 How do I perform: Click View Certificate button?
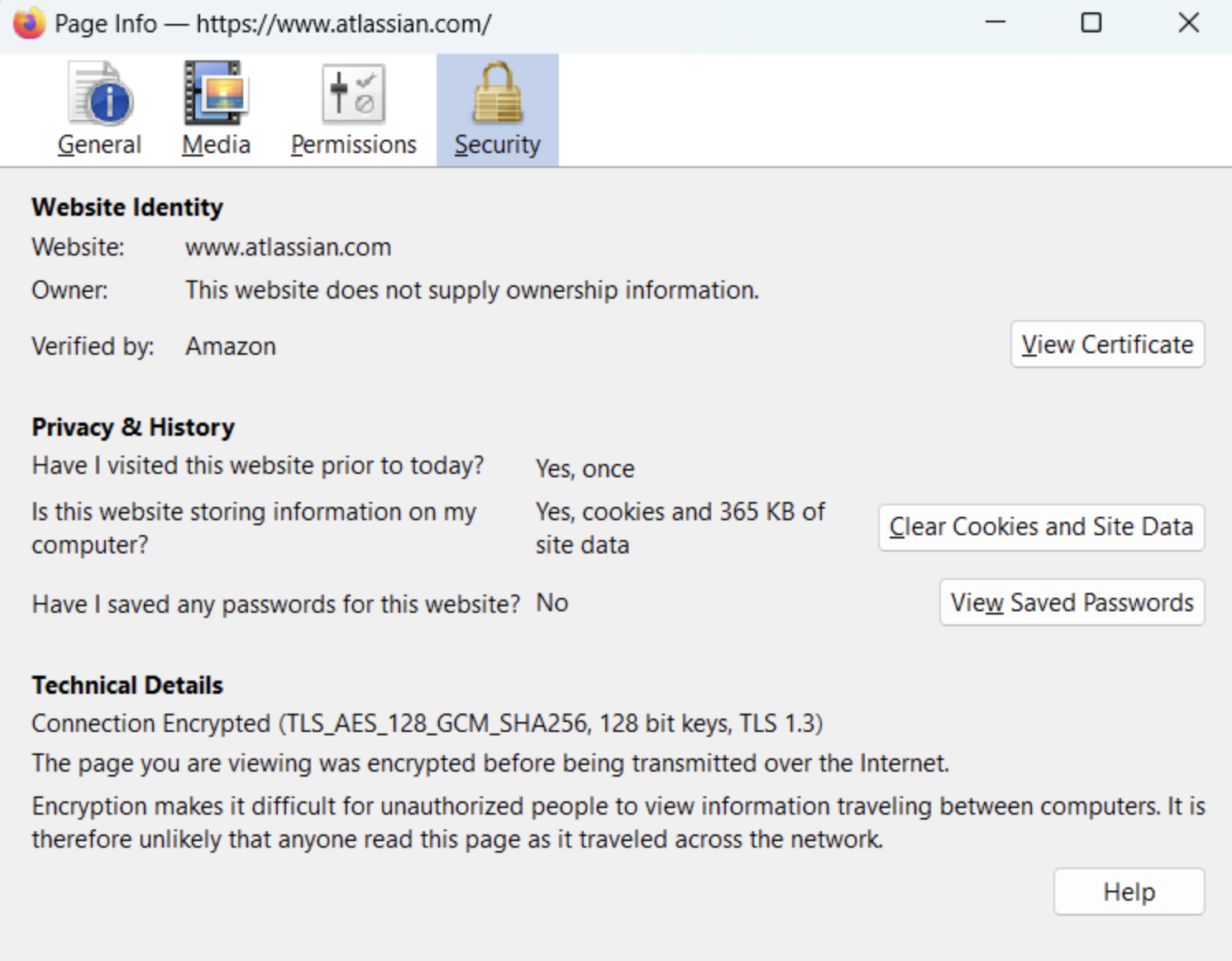[1107, 344]
